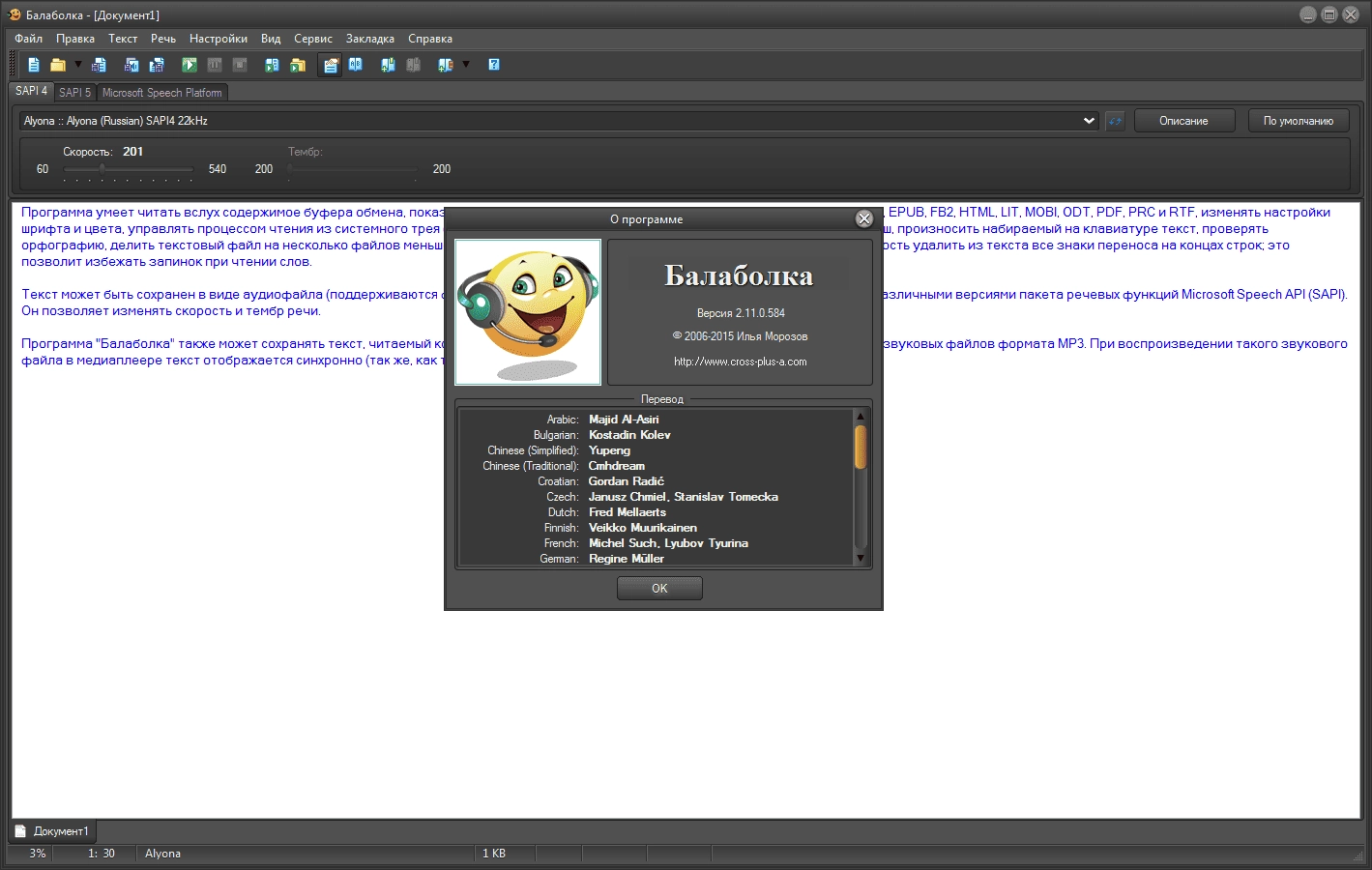Image resolution: width=1372 pixels, height=870 pixels.
Task: Click the greyed-out bookmark toolbar icon
Action: 414,65
